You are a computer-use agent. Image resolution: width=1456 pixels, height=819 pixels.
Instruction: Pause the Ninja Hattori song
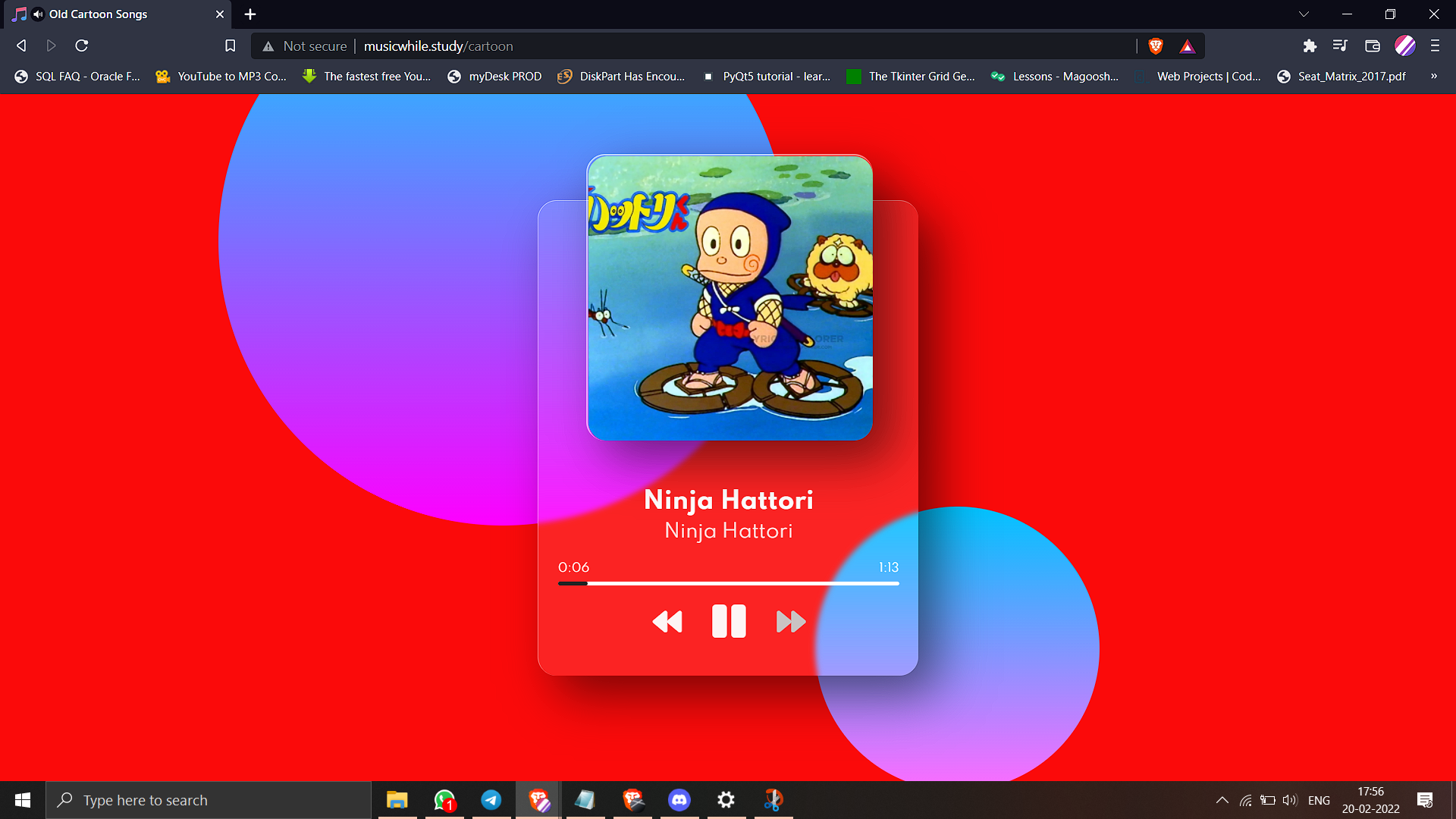click(729, 621)
